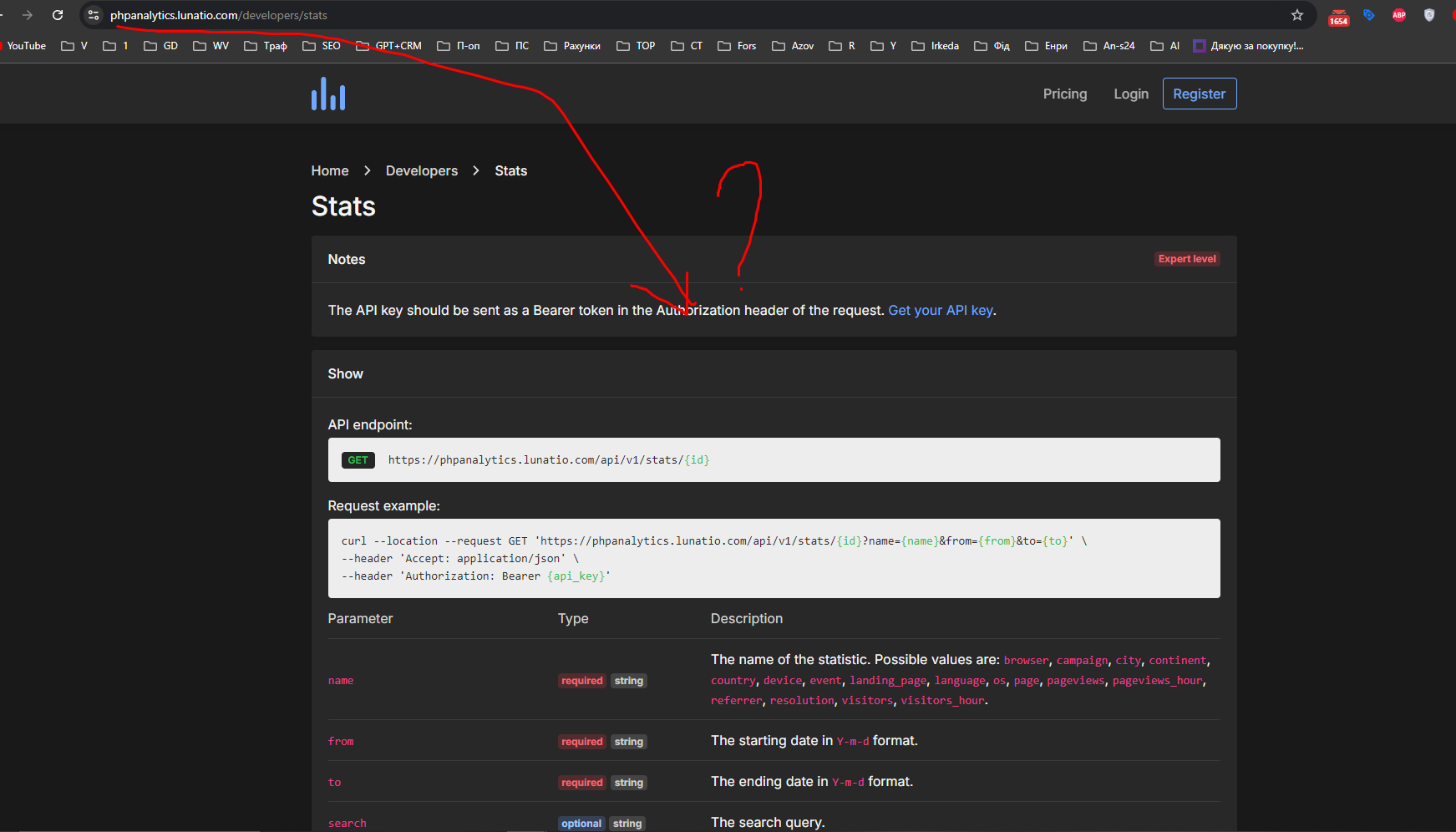1456x832 pixels.
Task: Open the Azov bookmark folder
Action: pyautogui.click(x=793, y=46)
